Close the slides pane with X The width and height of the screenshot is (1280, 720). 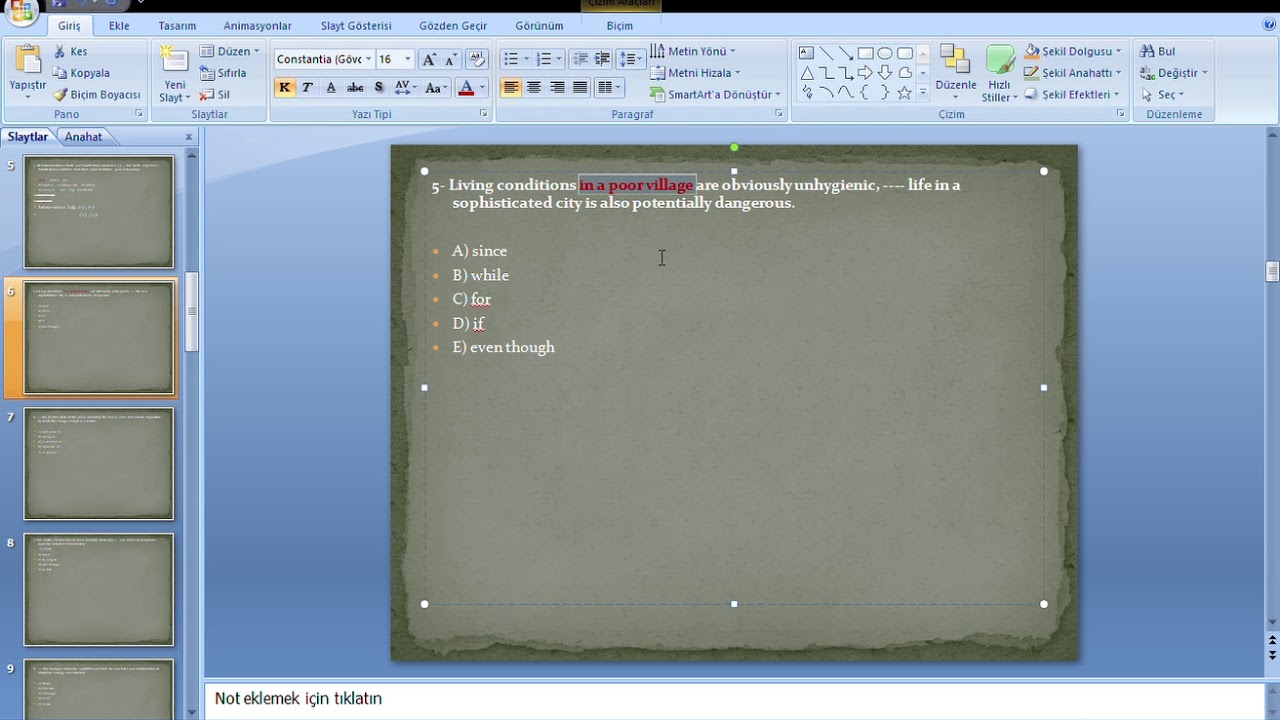[x=189, y=137]
